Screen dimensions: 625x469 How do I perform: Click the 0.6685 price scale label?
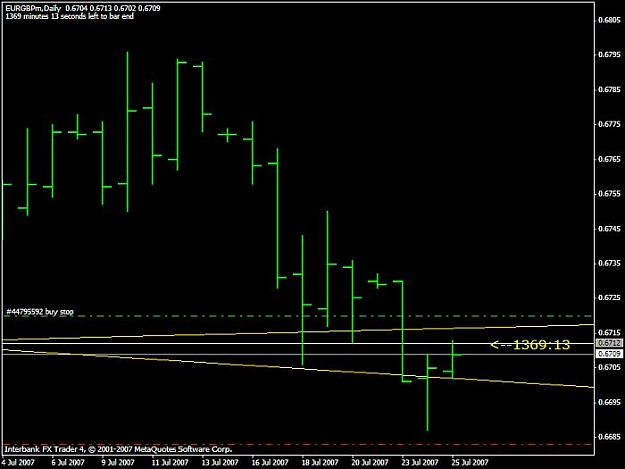[x=609, y=437]
